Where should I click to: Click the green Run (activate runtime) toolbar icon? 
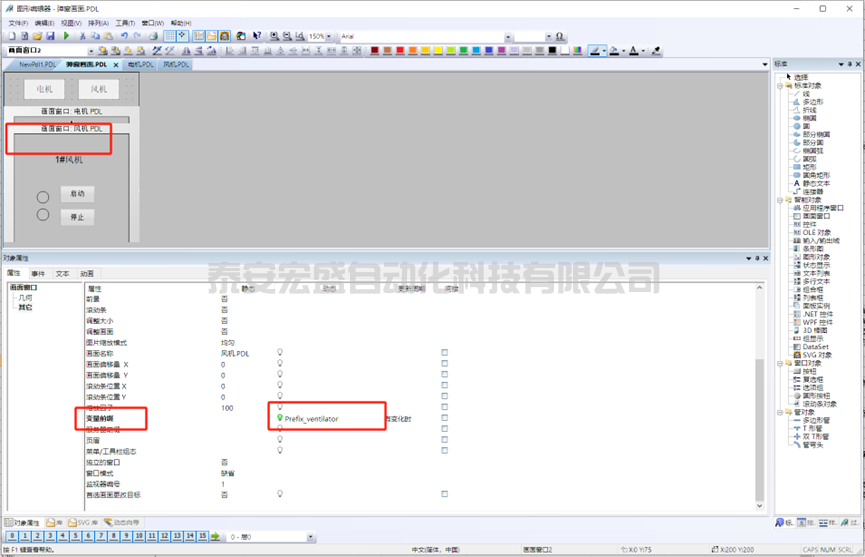click(67, 36)
